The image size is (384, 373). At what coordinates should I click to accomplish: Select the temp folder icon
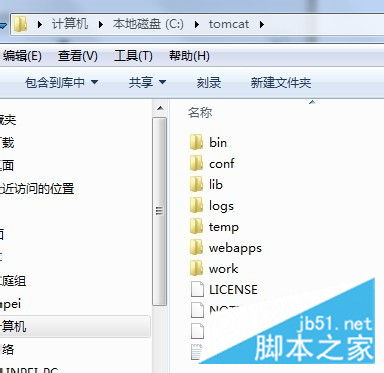[x=196, y=227]
